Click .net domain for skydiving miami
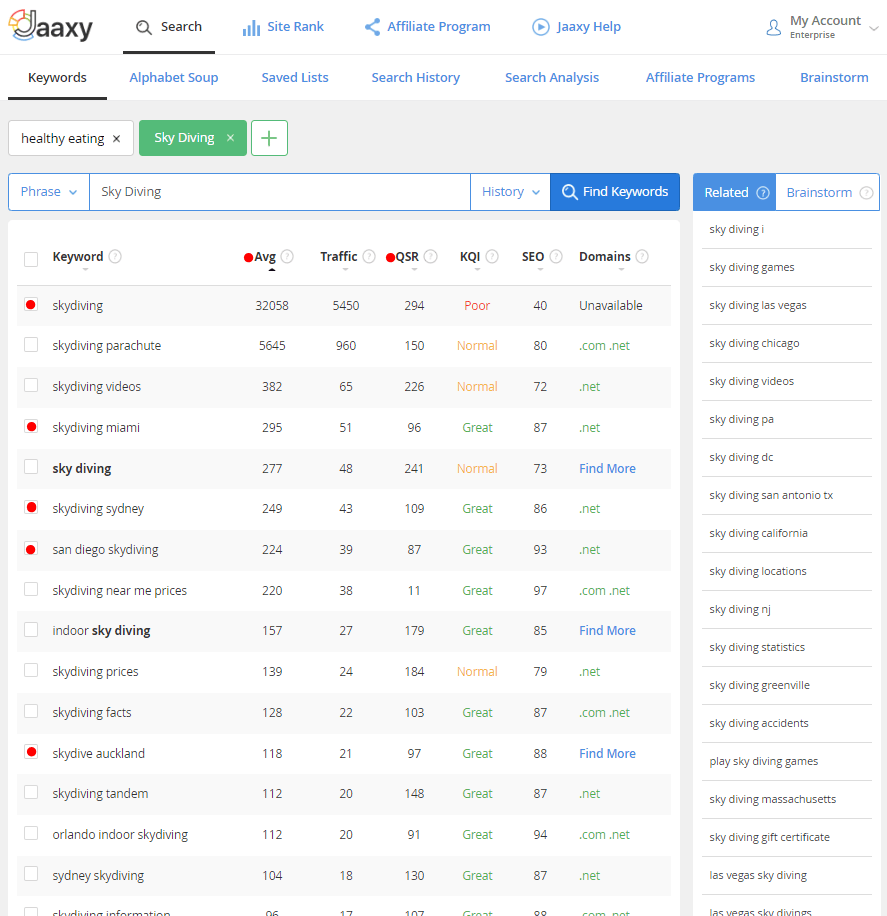Viewport: 887px width, 916px height. [590, 428]
